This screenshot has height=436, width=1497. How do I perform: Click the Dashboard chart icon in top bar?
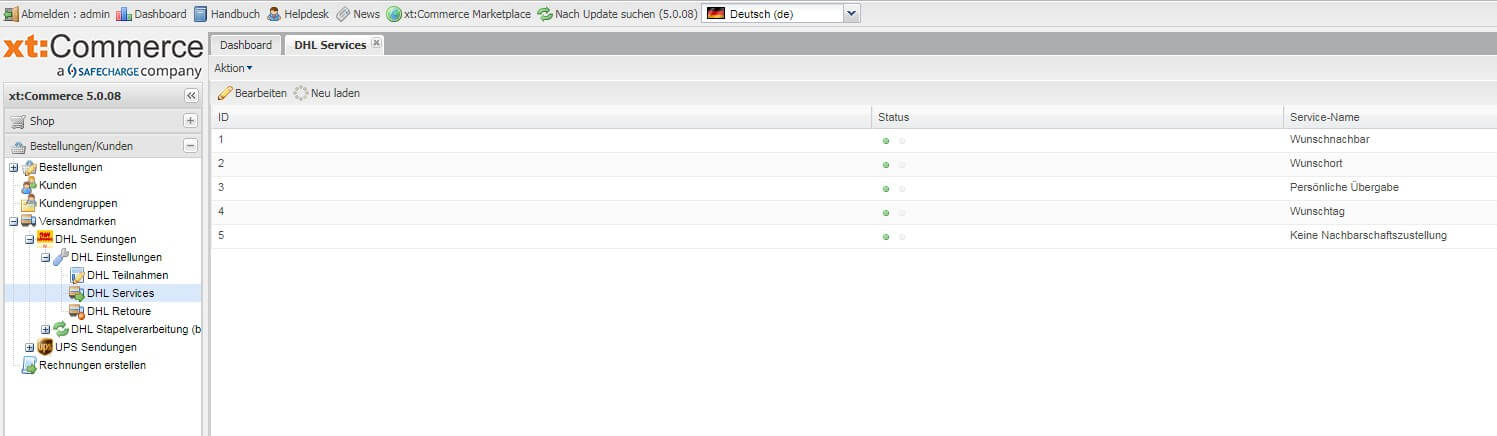pos(124,14)
